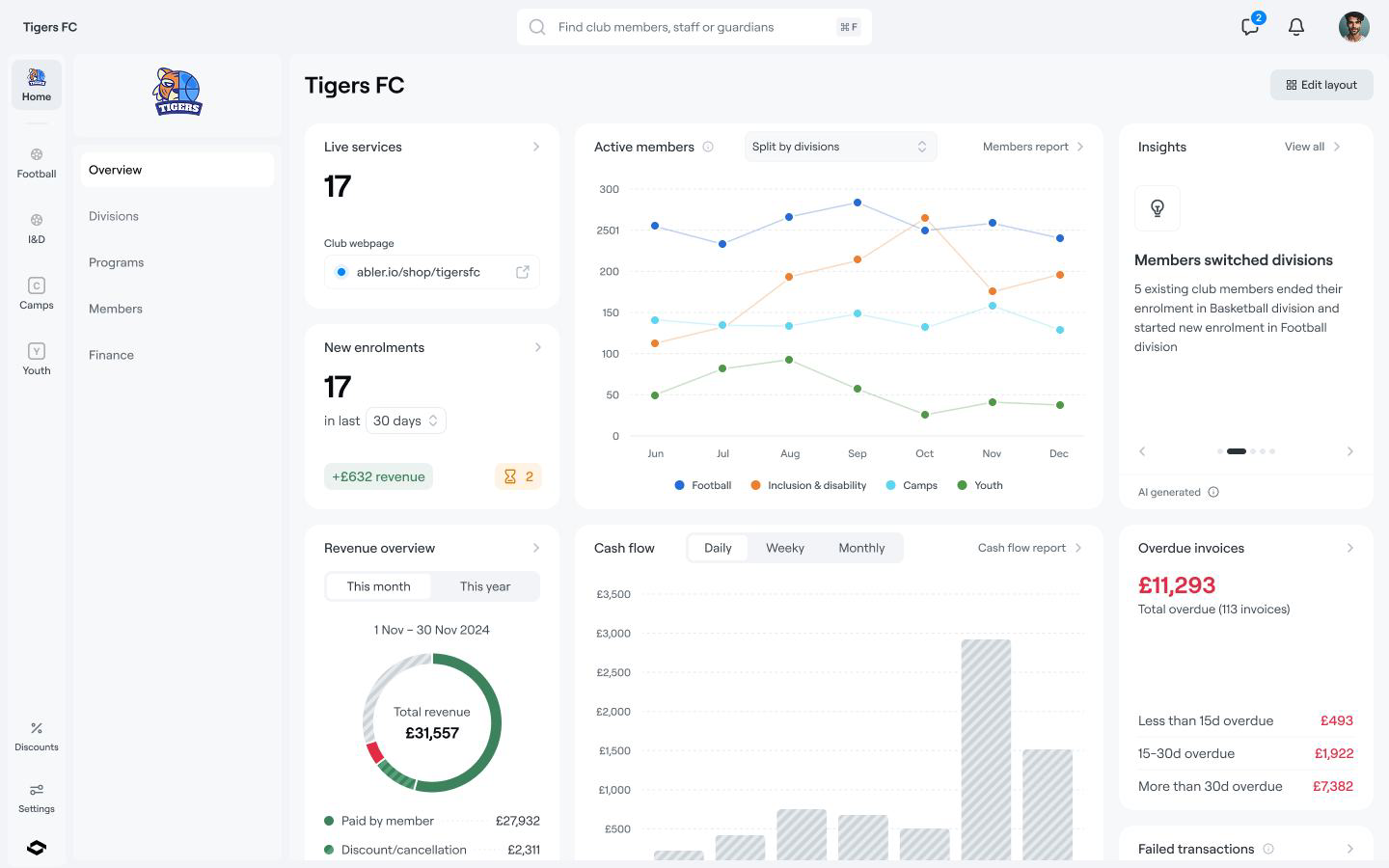Click the Failed transactions info icon

pos(1268,849)
